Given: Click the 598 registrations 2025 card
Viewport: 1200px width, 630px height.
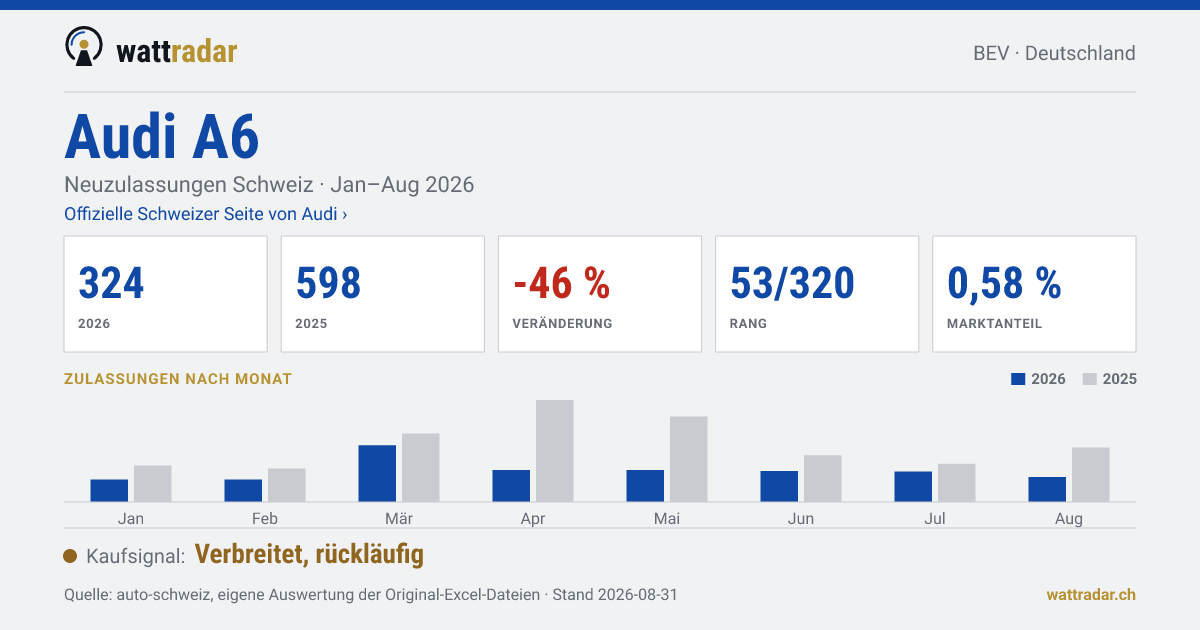Looking at the screenshot, I should click(383, 294).
